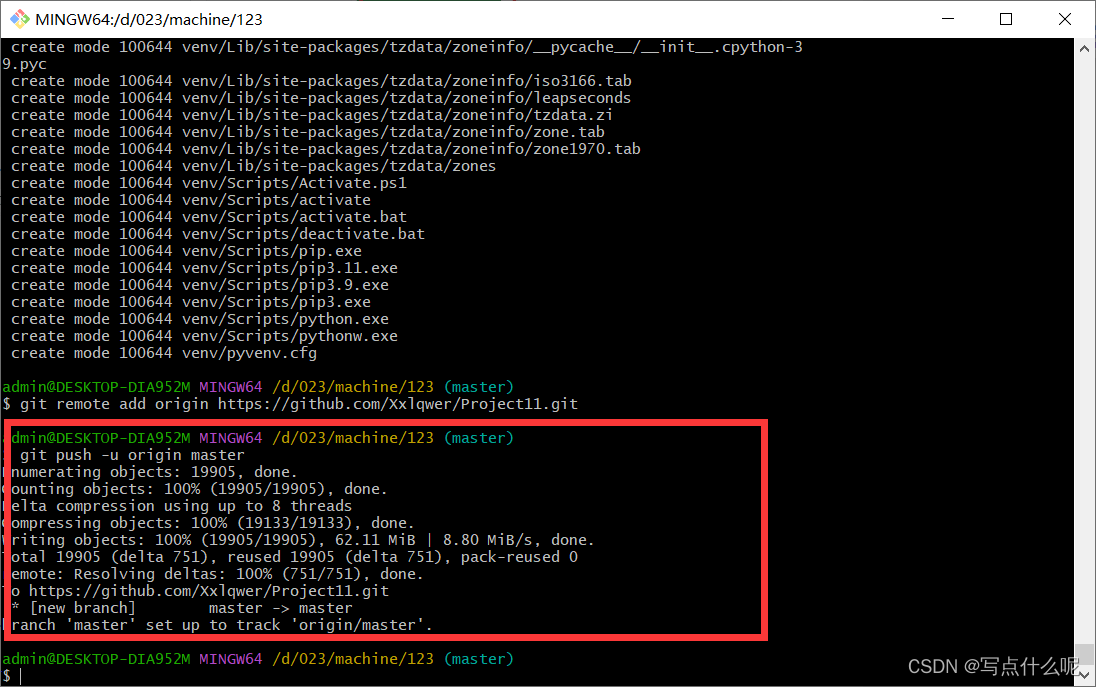Click the Git Bash icon in the title bar
1096x687 pixels.
(18, 18)
